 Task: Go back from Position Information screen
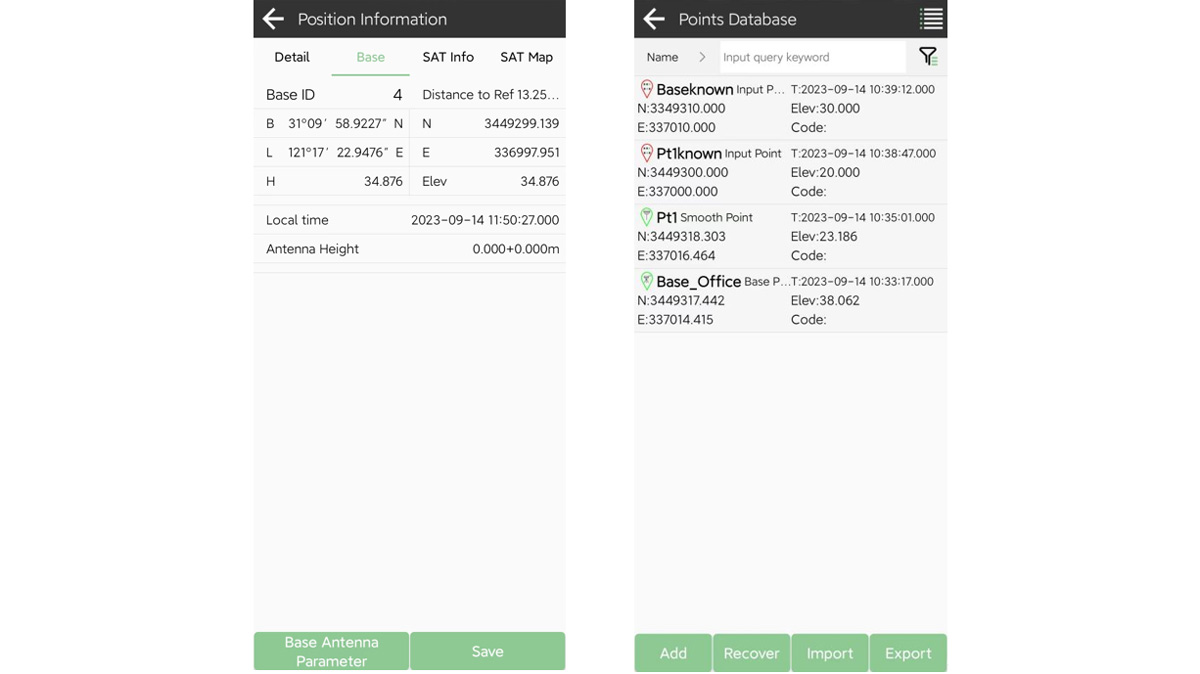(x=273, y=19)
